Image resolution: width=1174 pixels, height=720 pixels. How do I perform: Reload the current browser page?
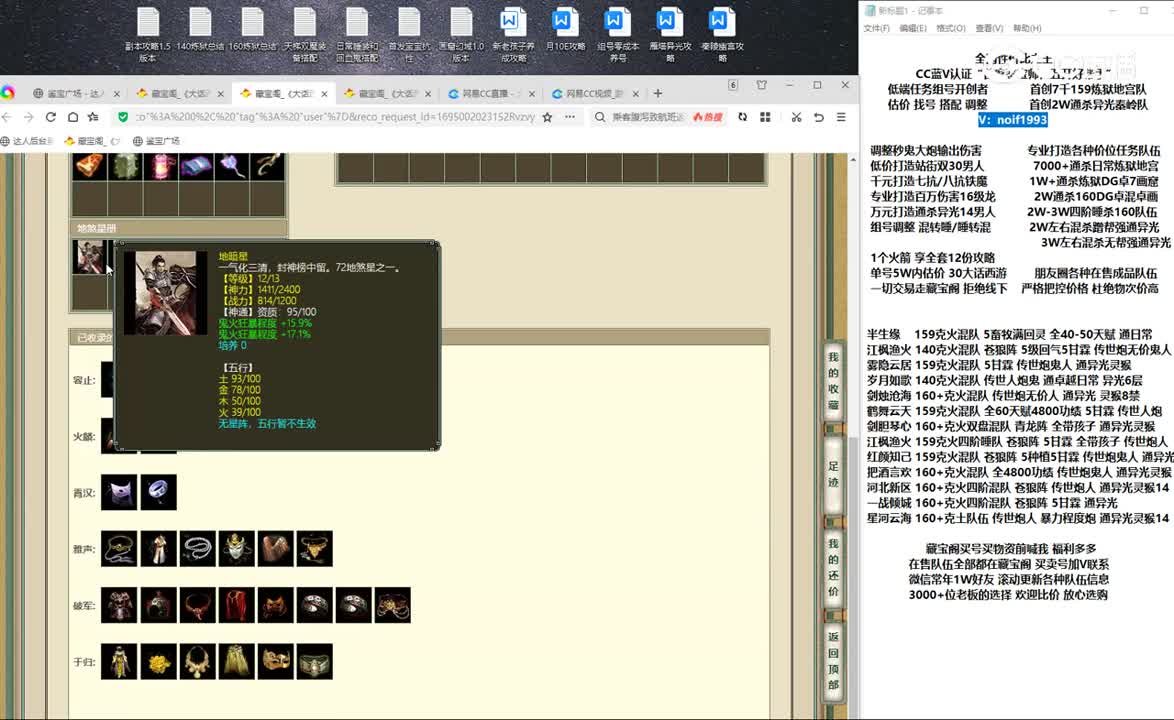tap(51, 117)
